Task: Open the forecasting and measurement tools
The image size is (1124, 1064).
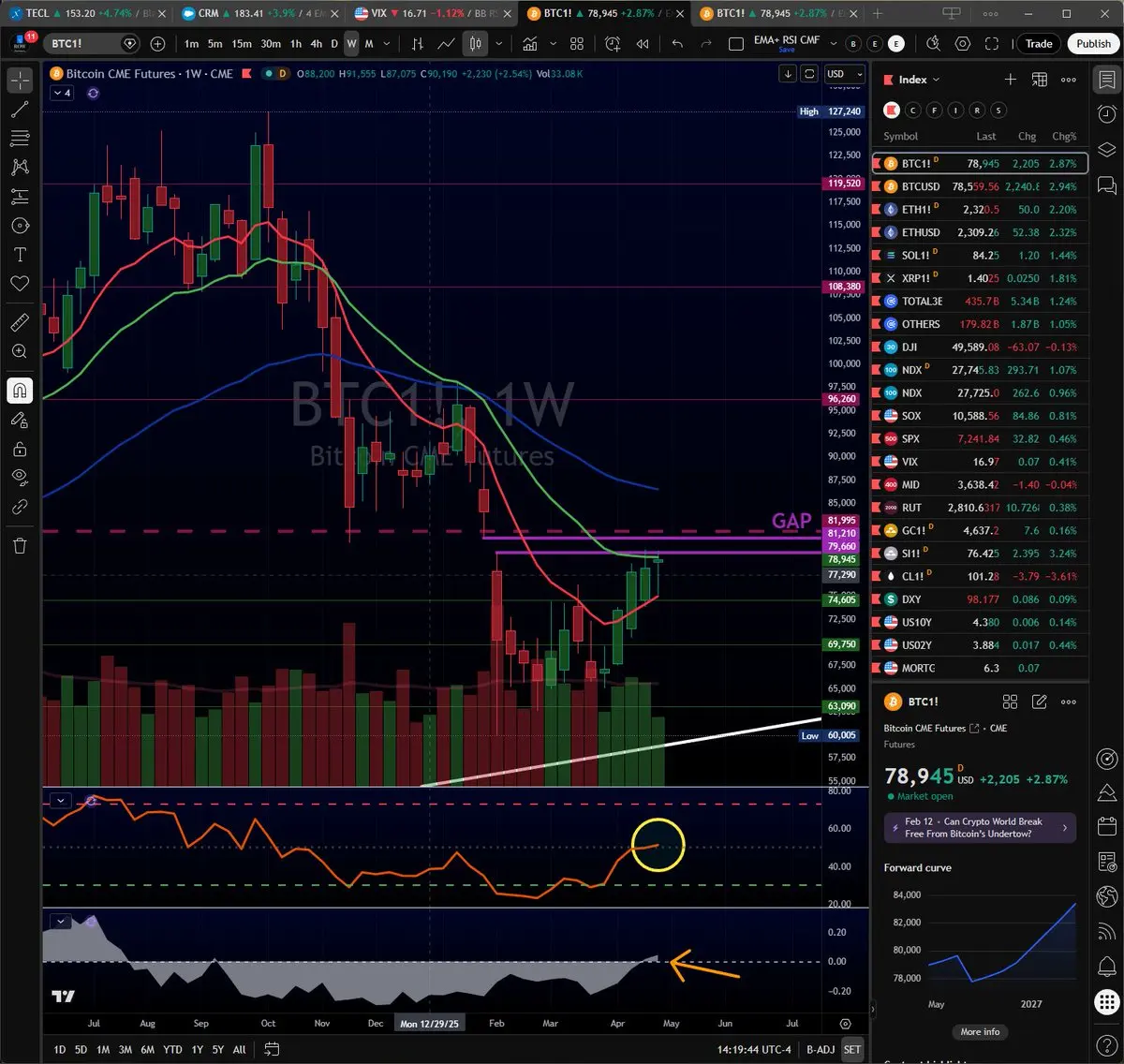Action: coord(20,197)
